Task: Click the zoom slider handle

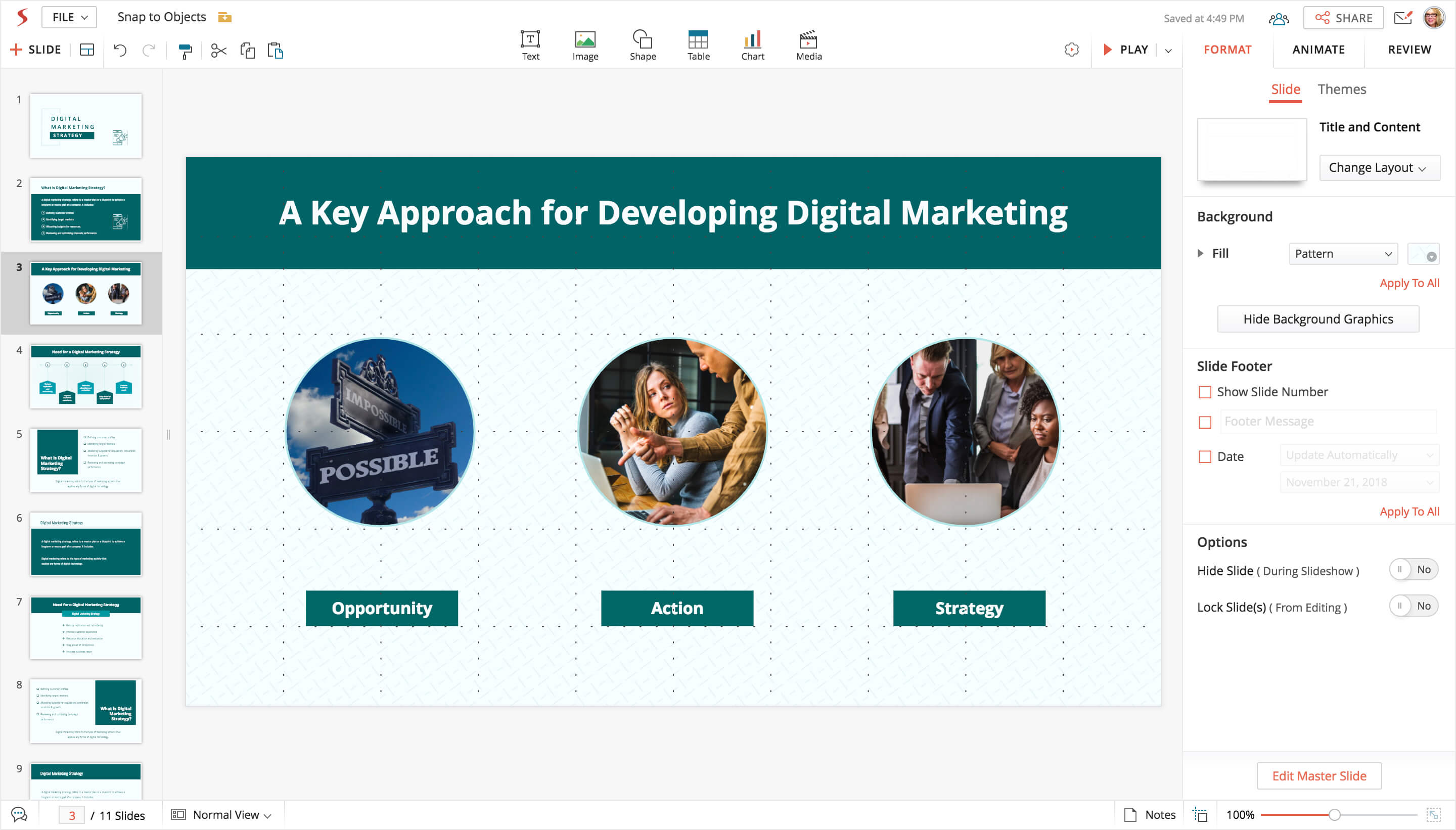Action: [x=1334, y=815]
